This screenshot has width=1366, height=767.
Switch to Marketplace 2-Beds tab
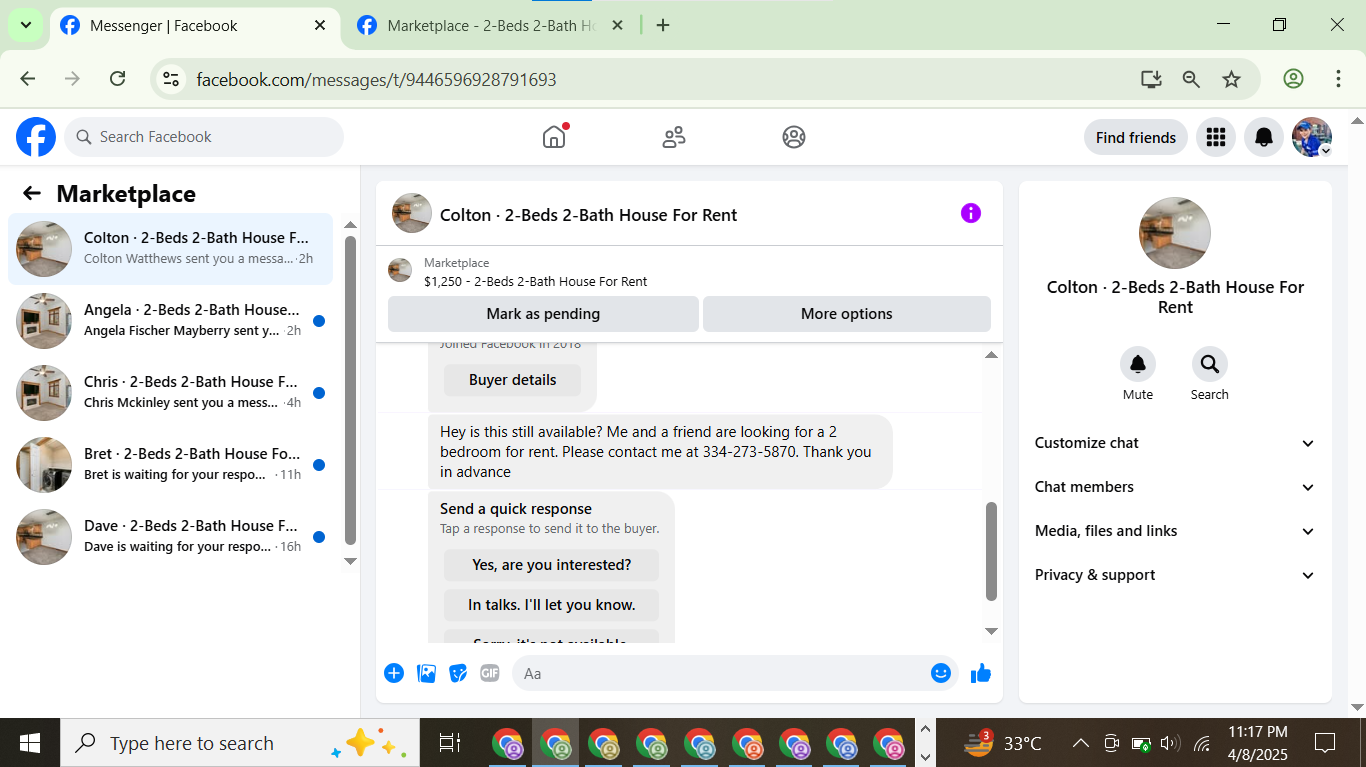coord(492,26)
